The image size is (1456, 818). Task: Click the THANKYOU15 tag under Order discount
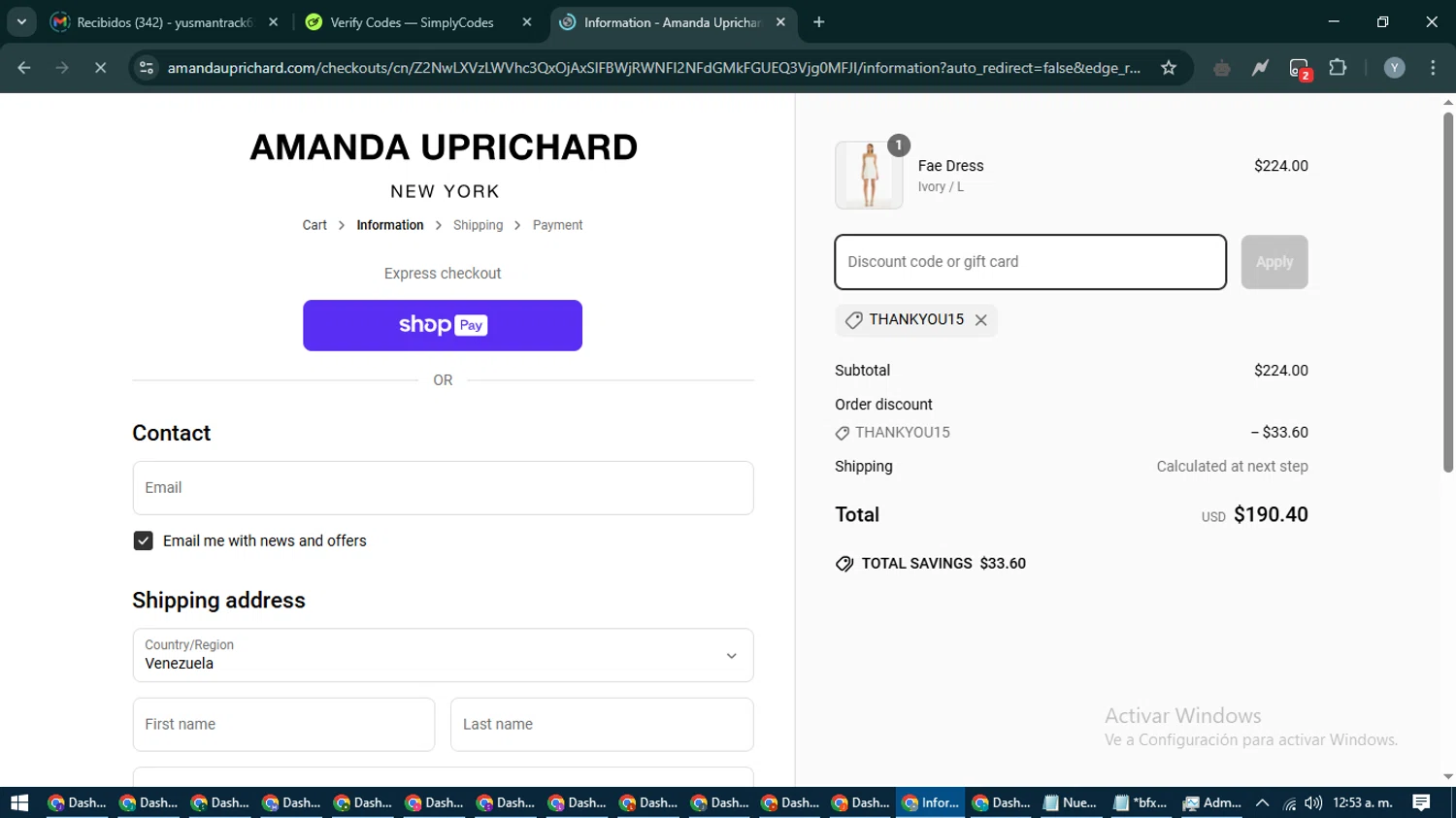(x=893, y=433)
